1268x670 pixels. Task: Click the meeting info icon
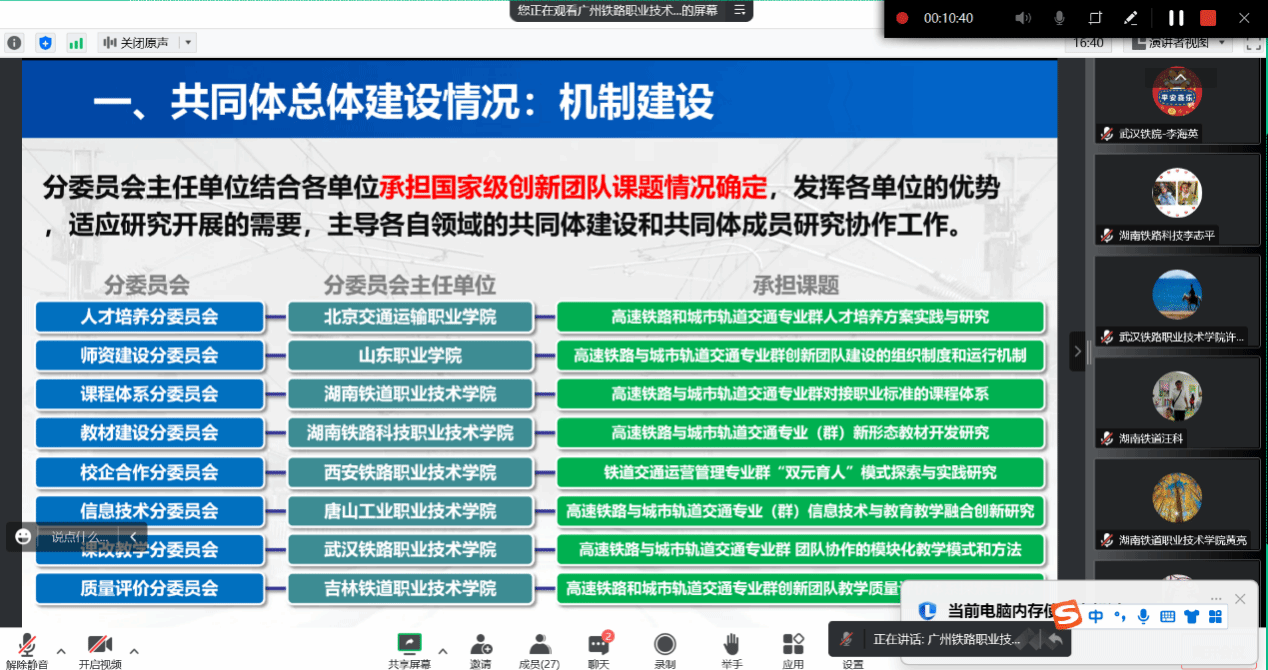pos(14,43)
